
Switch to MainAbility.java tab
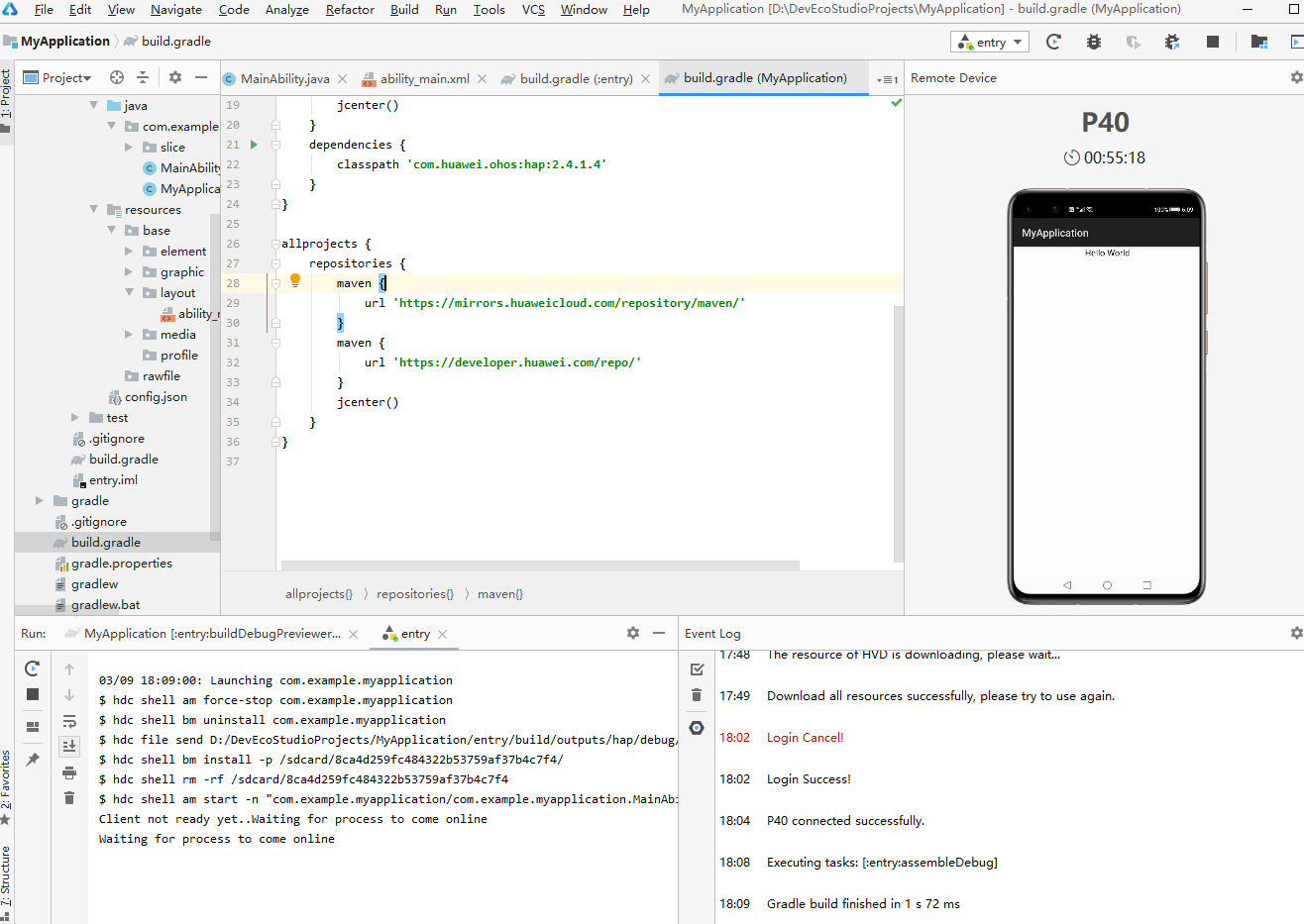[284, 78]
